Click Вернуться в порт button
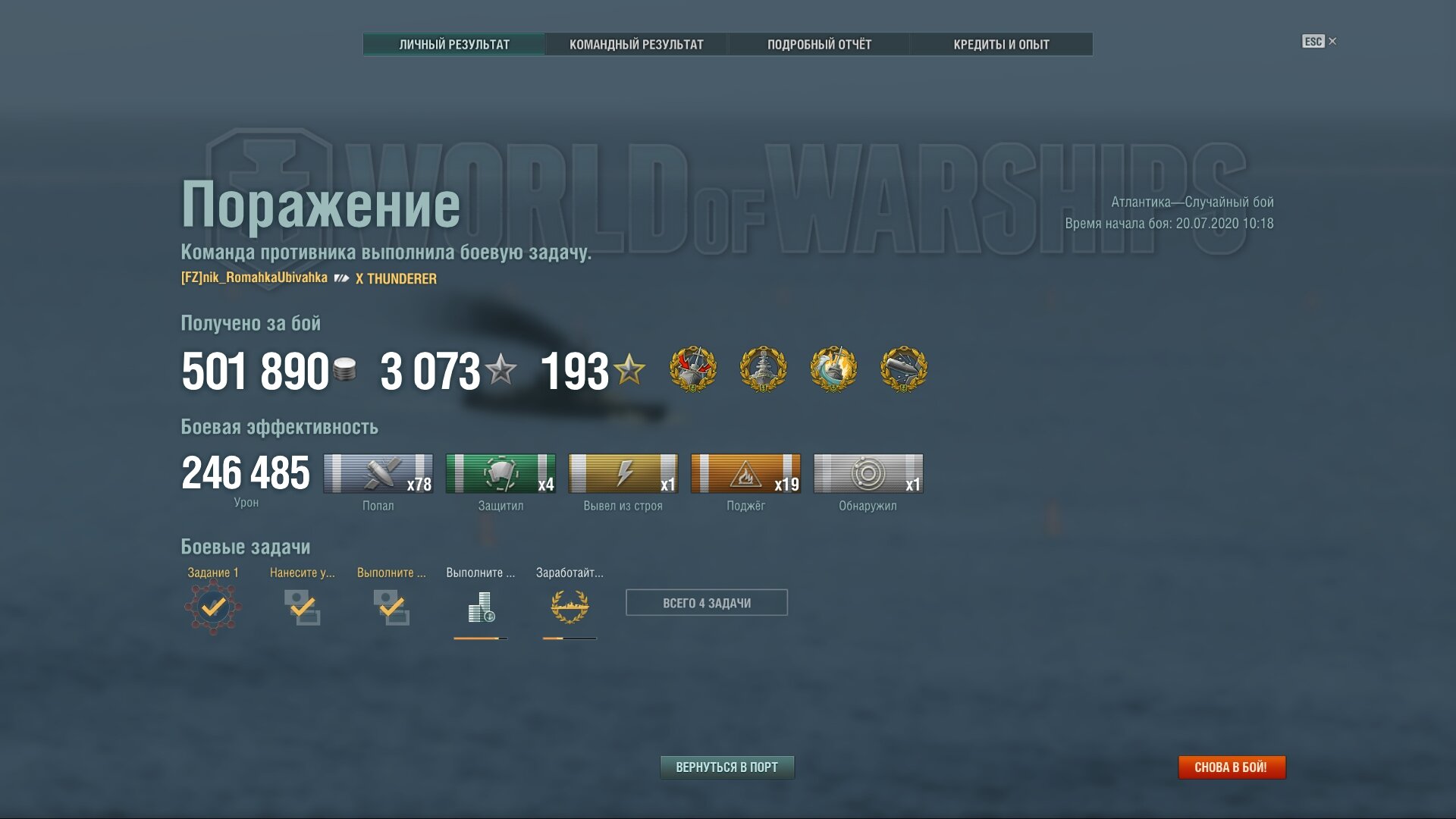 point(727,767)
